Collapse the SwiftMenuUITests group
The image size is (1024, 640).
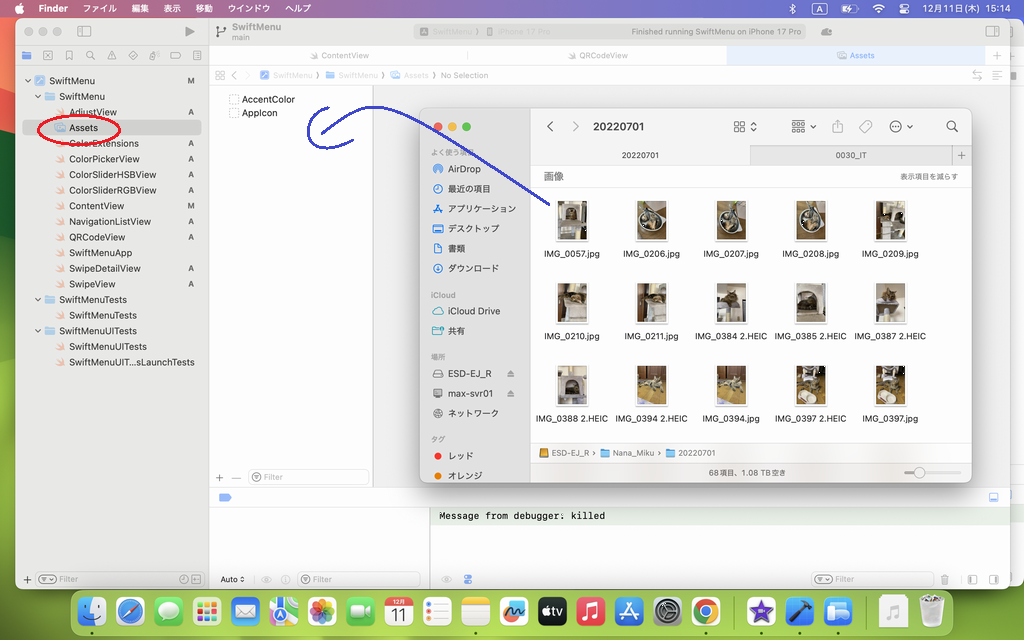click(x=38, y=331)
